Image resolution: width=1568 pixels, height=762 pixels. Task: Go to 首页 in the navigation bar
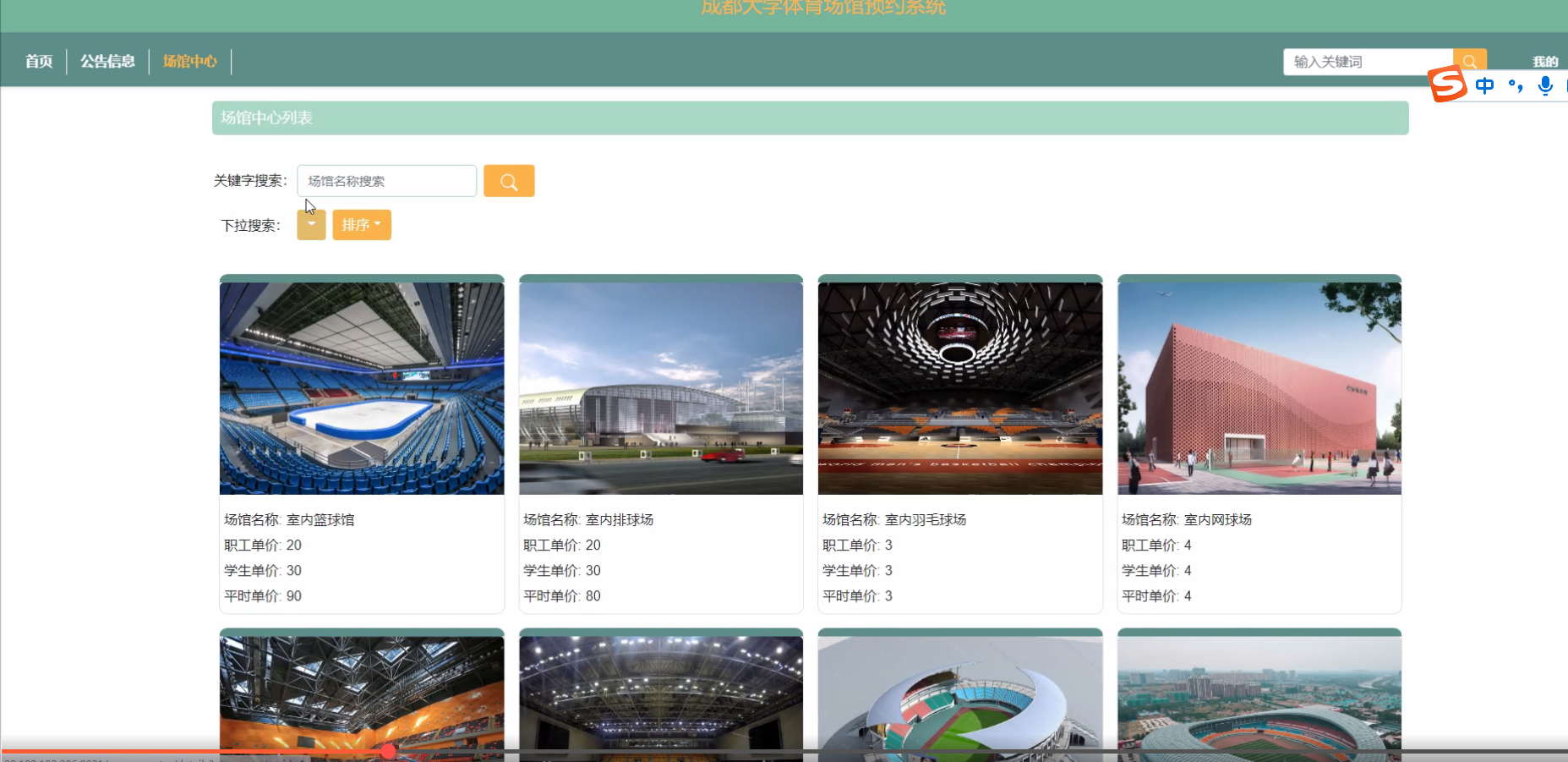[x=39, y=61]
